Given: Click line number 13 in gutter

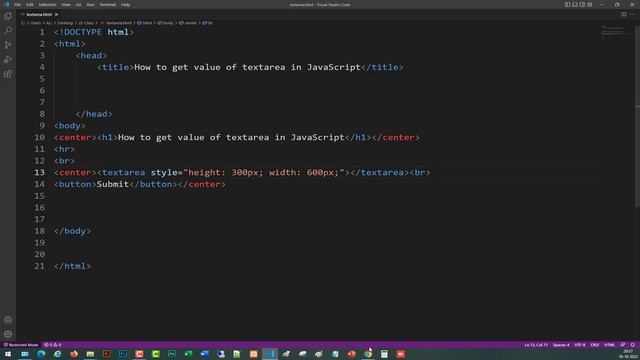Looking at the screenshot, I should [39, 172].
